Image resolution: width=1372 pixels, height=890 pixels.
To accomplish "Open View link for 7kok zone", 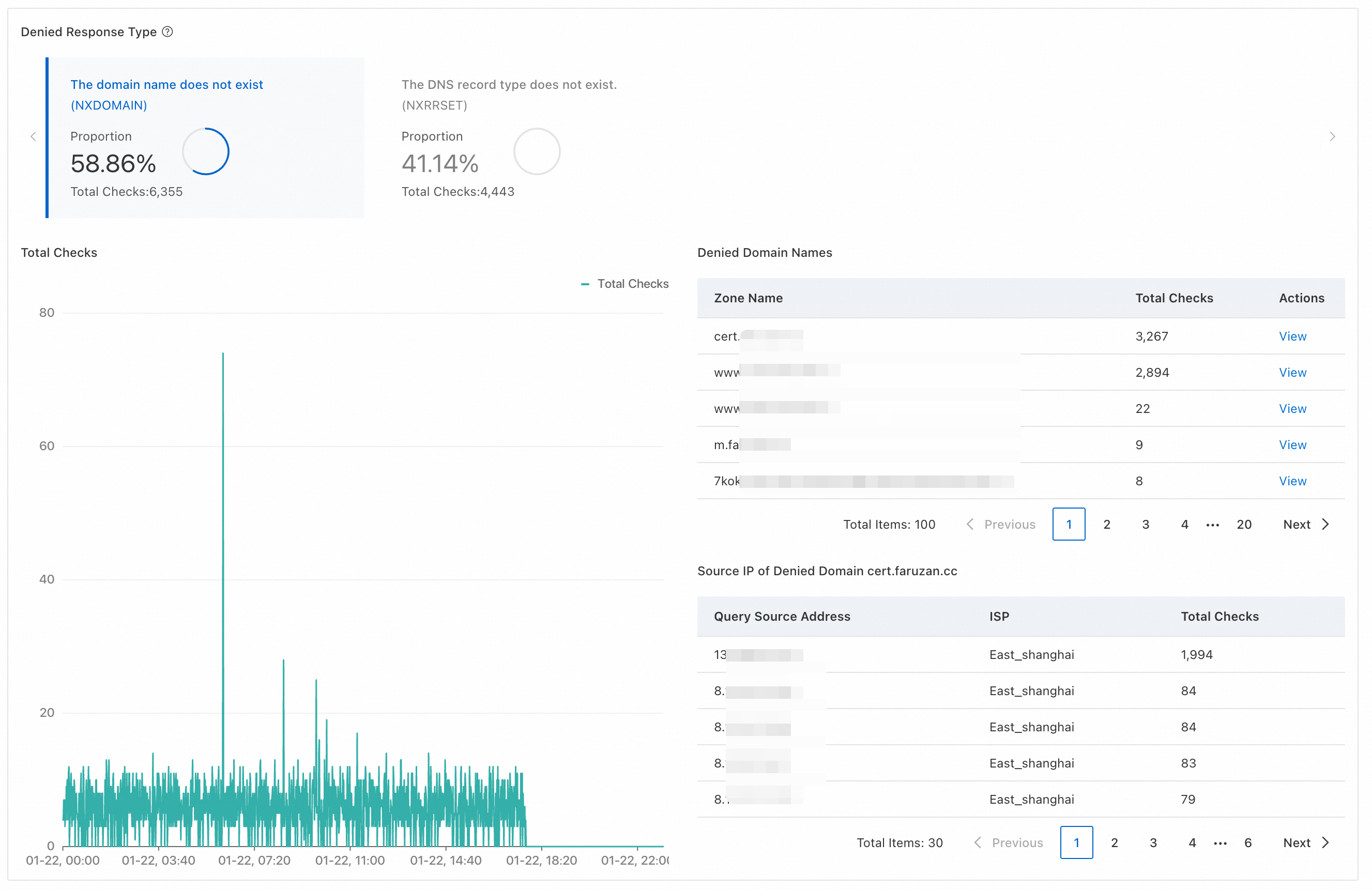I will pyautogui.click(x=1292, y=481).
